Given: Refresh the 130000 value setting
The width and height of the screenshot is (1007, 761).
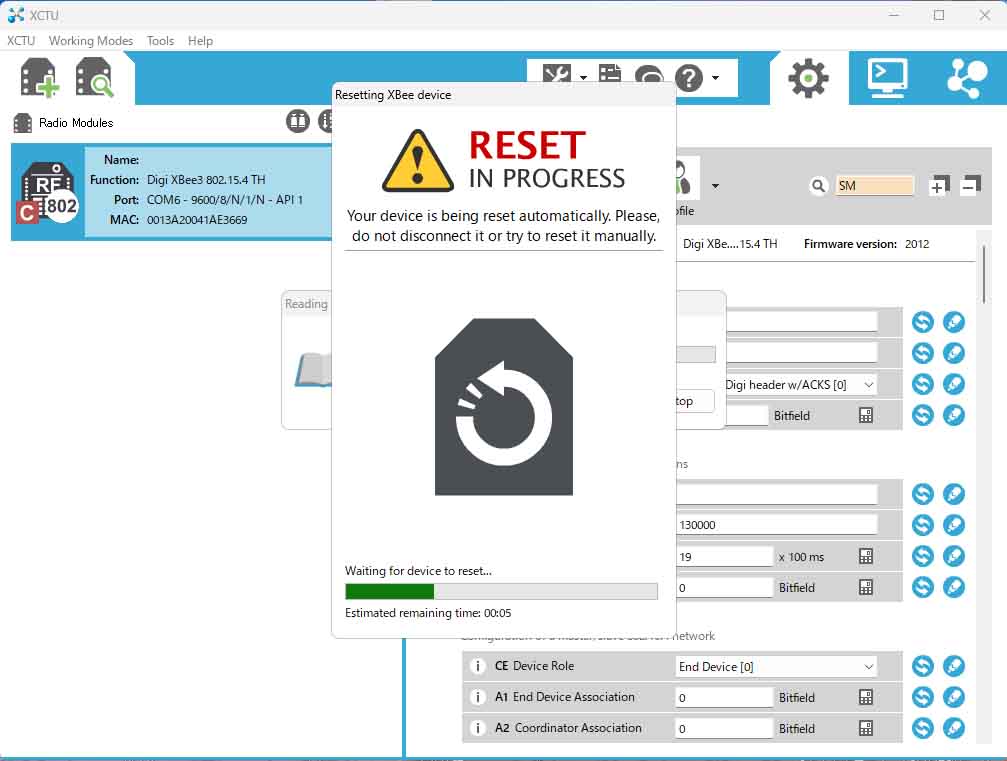Looking at the screenshot, I should coord(923,525).
